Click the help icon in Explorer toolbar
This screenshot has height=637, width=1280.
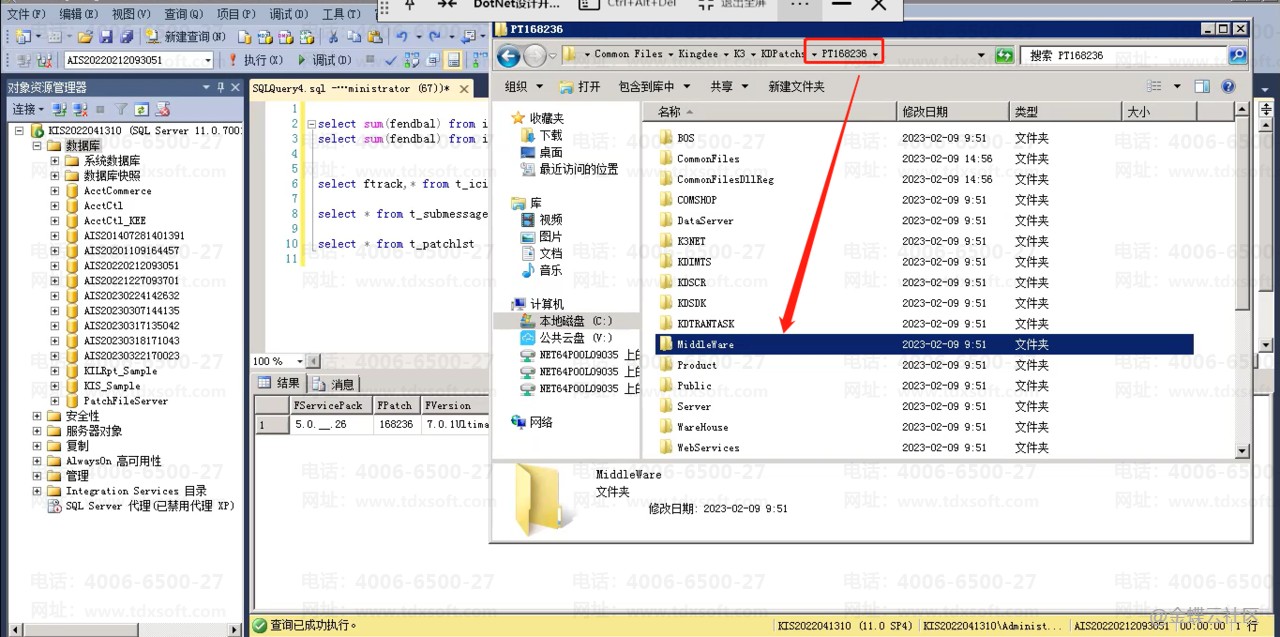coord(1228,87)
